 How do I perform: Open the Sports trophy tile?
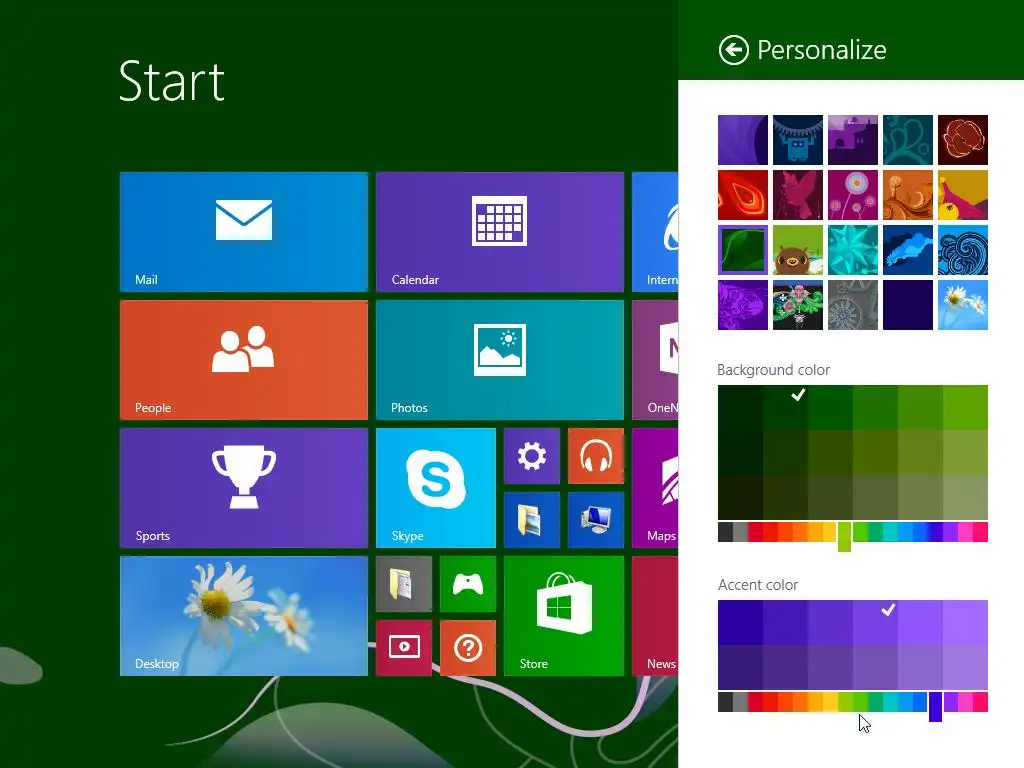coord(244,488)
